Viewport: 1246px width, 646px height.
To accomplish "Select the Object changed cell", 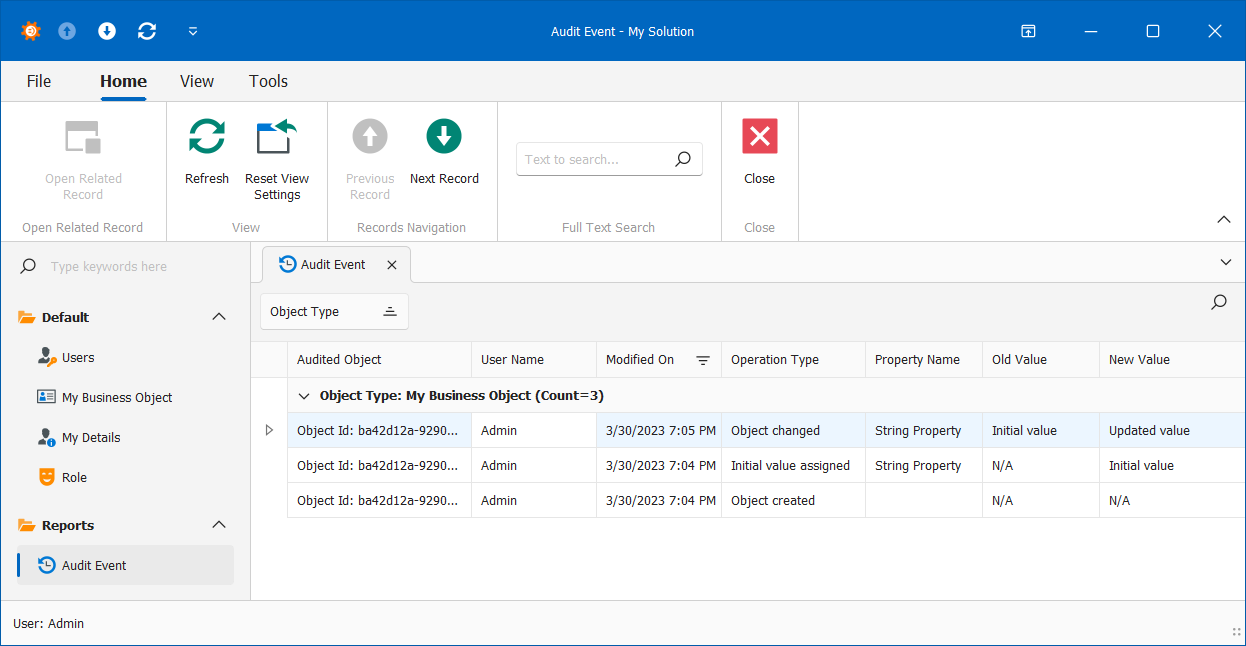I will (x=793, y=430).
